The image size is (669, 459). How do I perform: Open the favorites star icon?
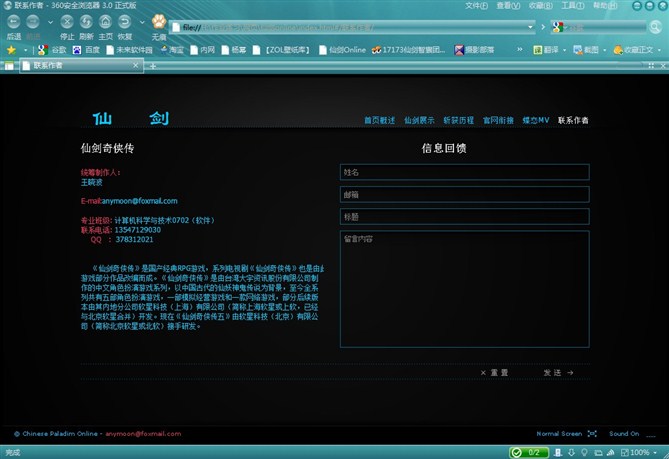point(11,50)
